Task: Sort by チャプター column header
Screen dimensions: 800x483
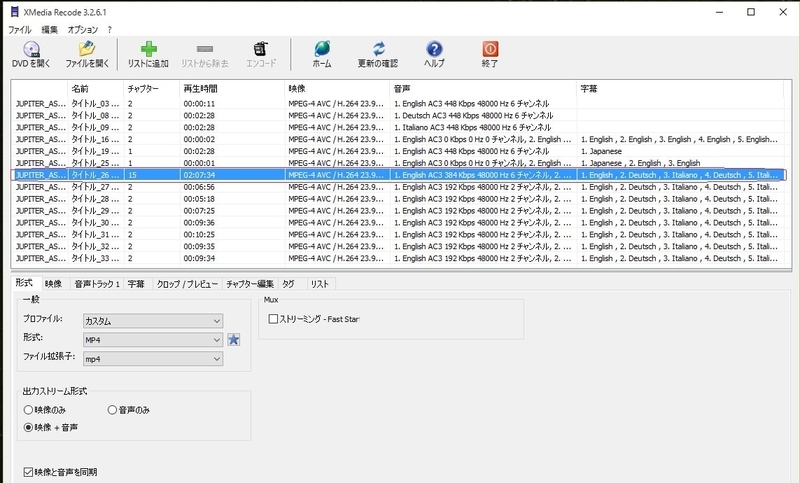Action: point(152,89)
